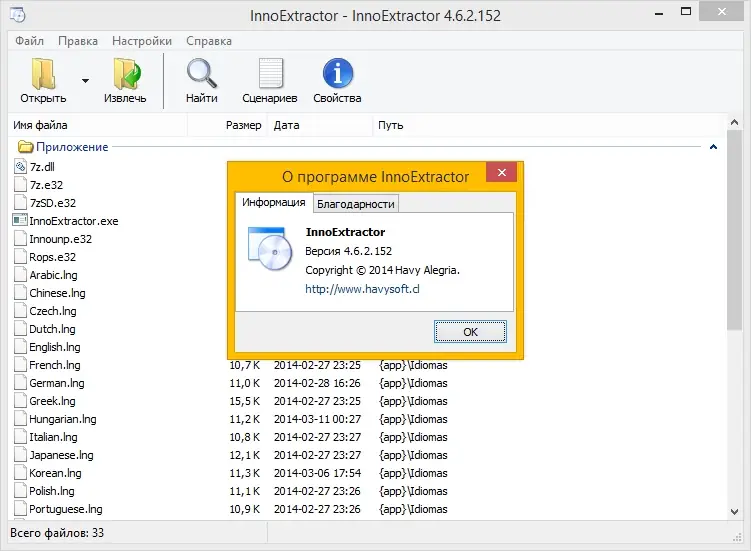Sort by Дата column header
751x551 pixels.
(319, 125)
